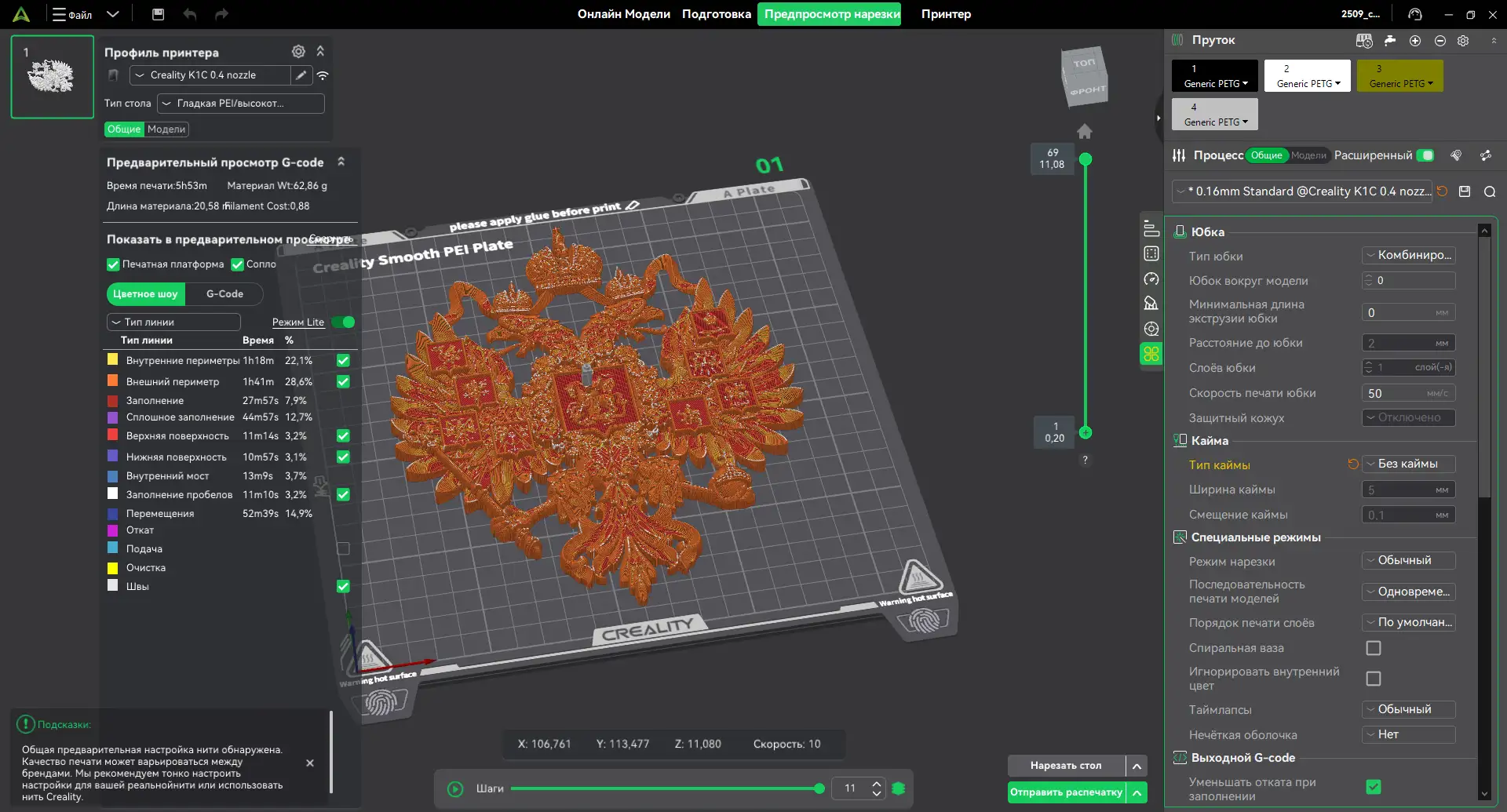Save the current process preset
This screenshot has width=1507, height=812.
(1465, 191)
